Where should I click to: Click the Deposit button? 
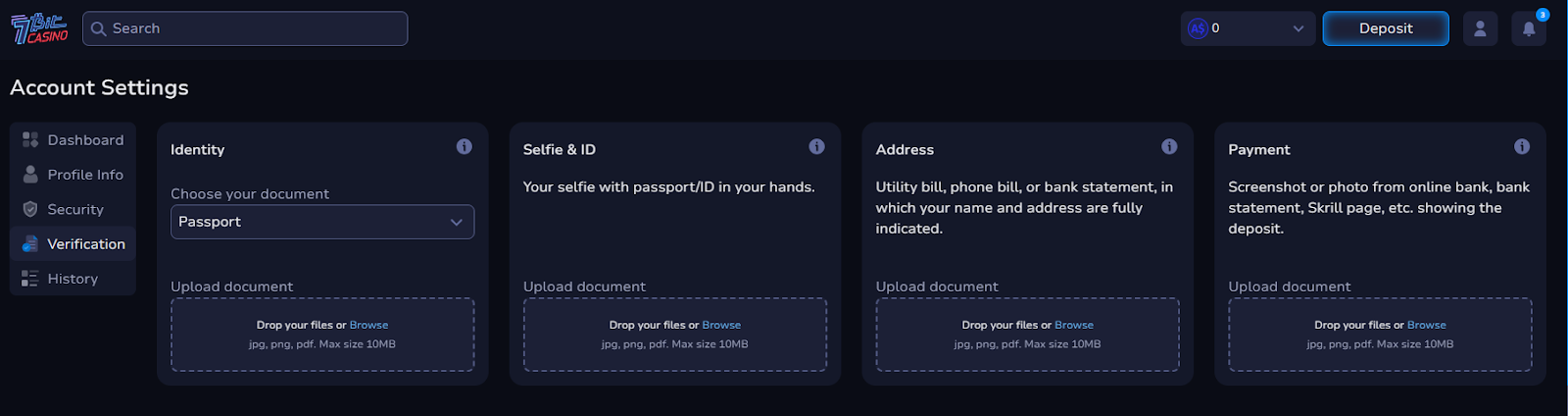pos(1386,28)
